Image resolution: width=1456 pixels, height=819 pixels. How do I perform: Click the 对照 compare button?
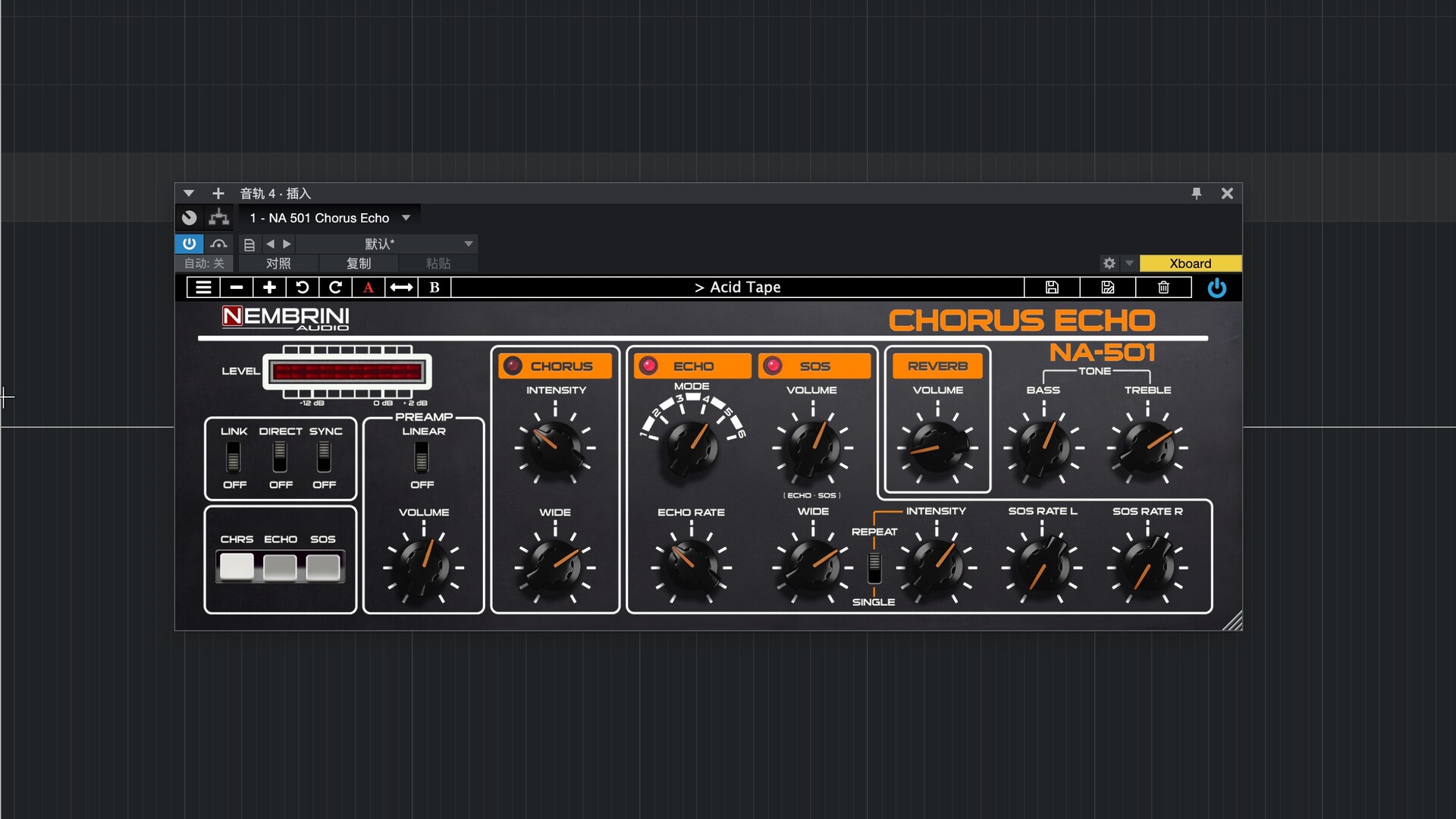click(x=278, y=263)
